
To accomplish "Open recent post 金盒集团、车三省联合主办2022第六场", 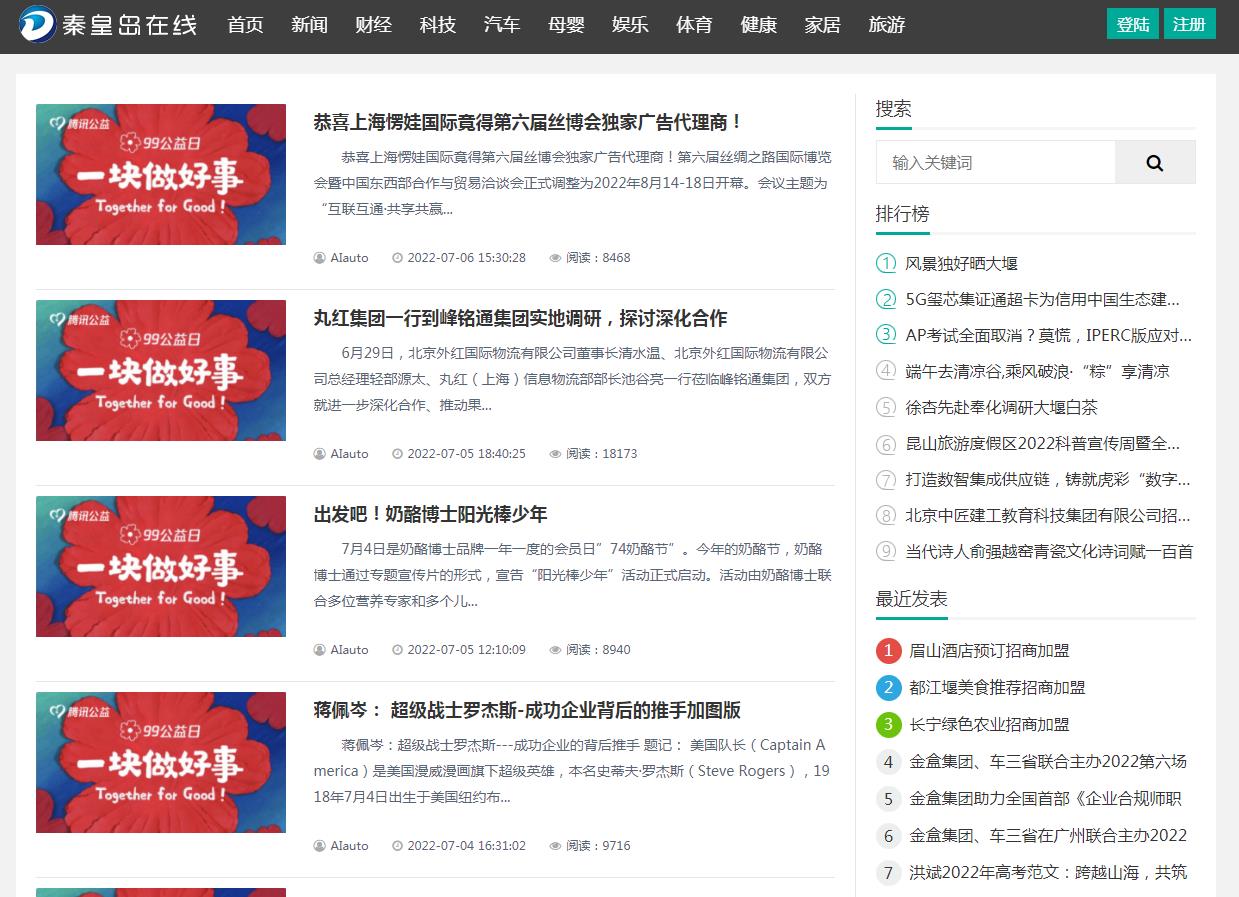I will pos(1049,762).
